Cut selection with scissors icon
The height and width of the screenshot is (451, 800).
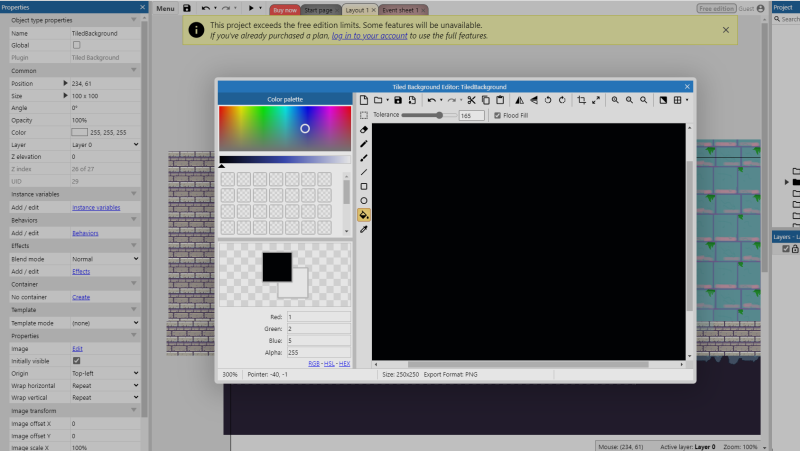(x=471, y=100)
